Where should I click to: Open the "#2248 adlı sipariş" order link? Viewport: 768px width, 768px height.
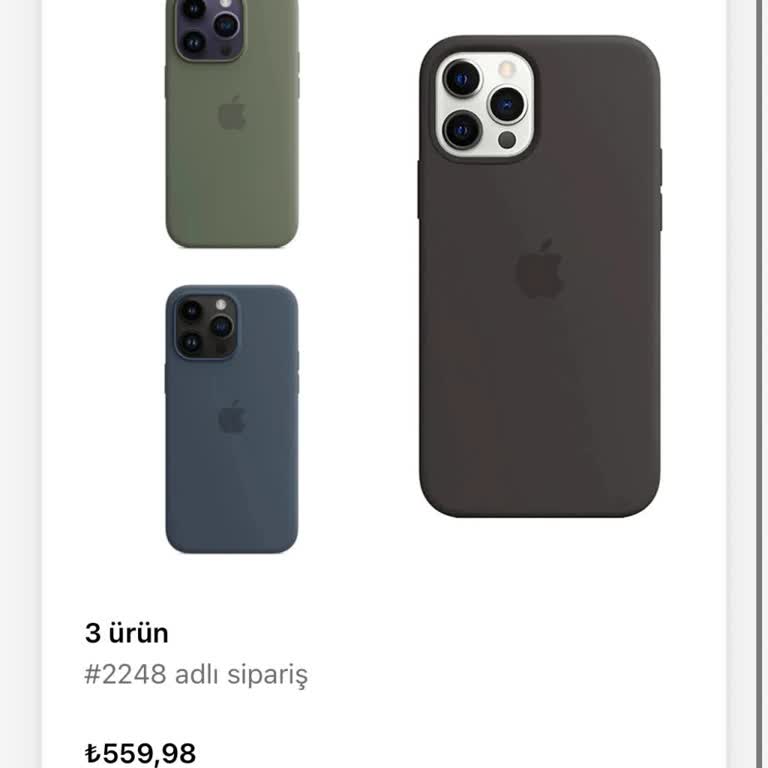click(x=197, y=674)
